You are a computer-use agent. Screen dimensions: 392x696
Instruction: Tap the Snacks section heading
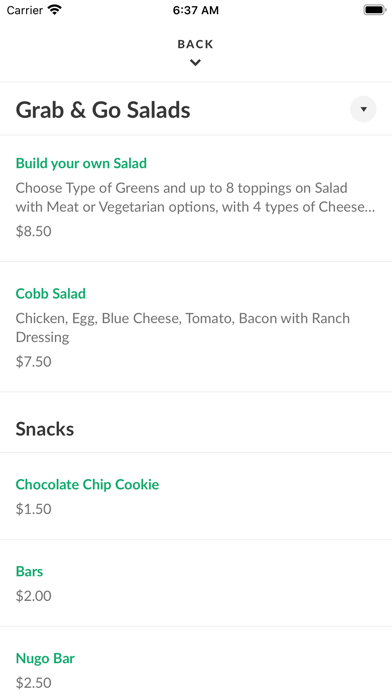45,429
